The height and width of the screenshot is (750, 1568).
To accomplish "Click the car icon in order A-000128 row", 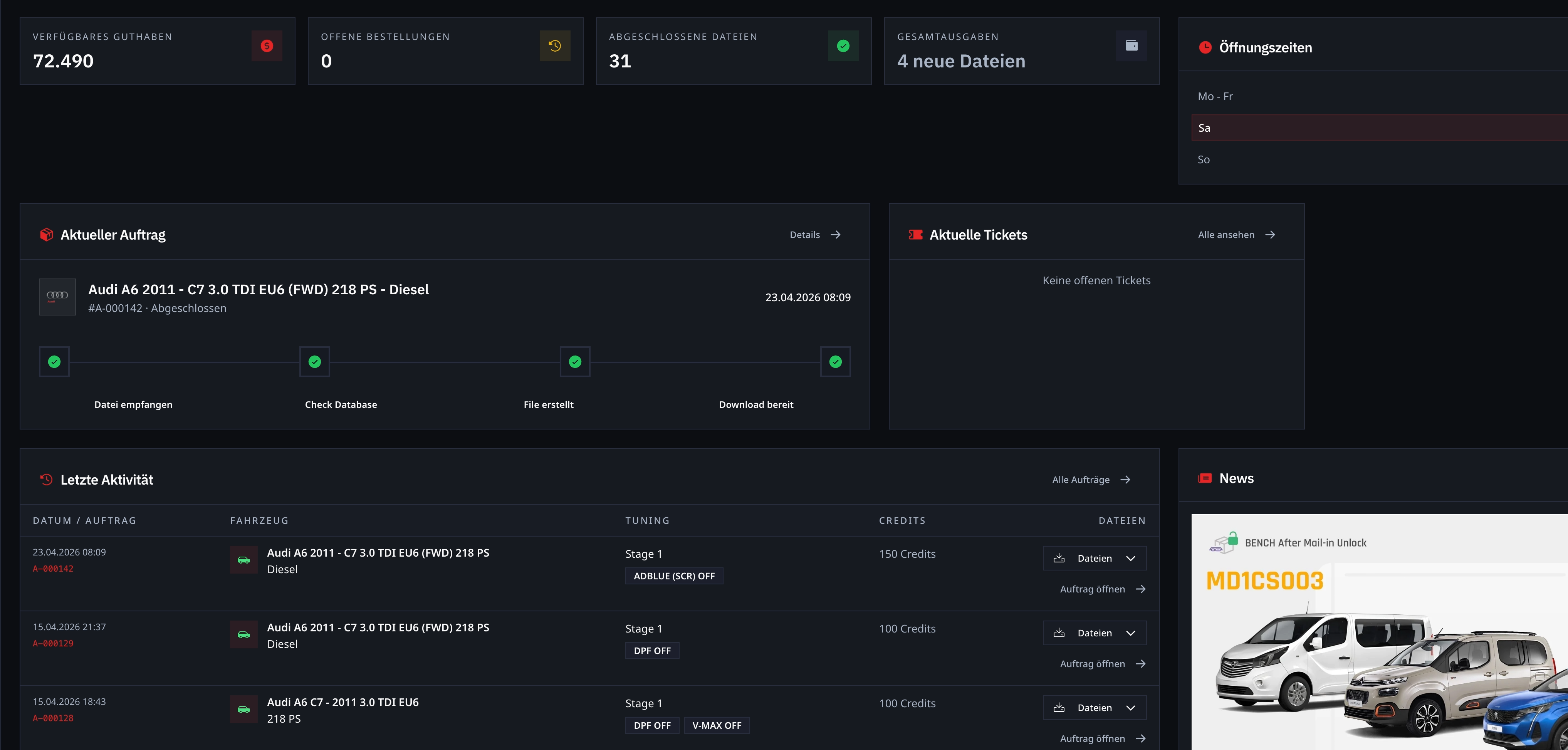I will pos(243,709).
